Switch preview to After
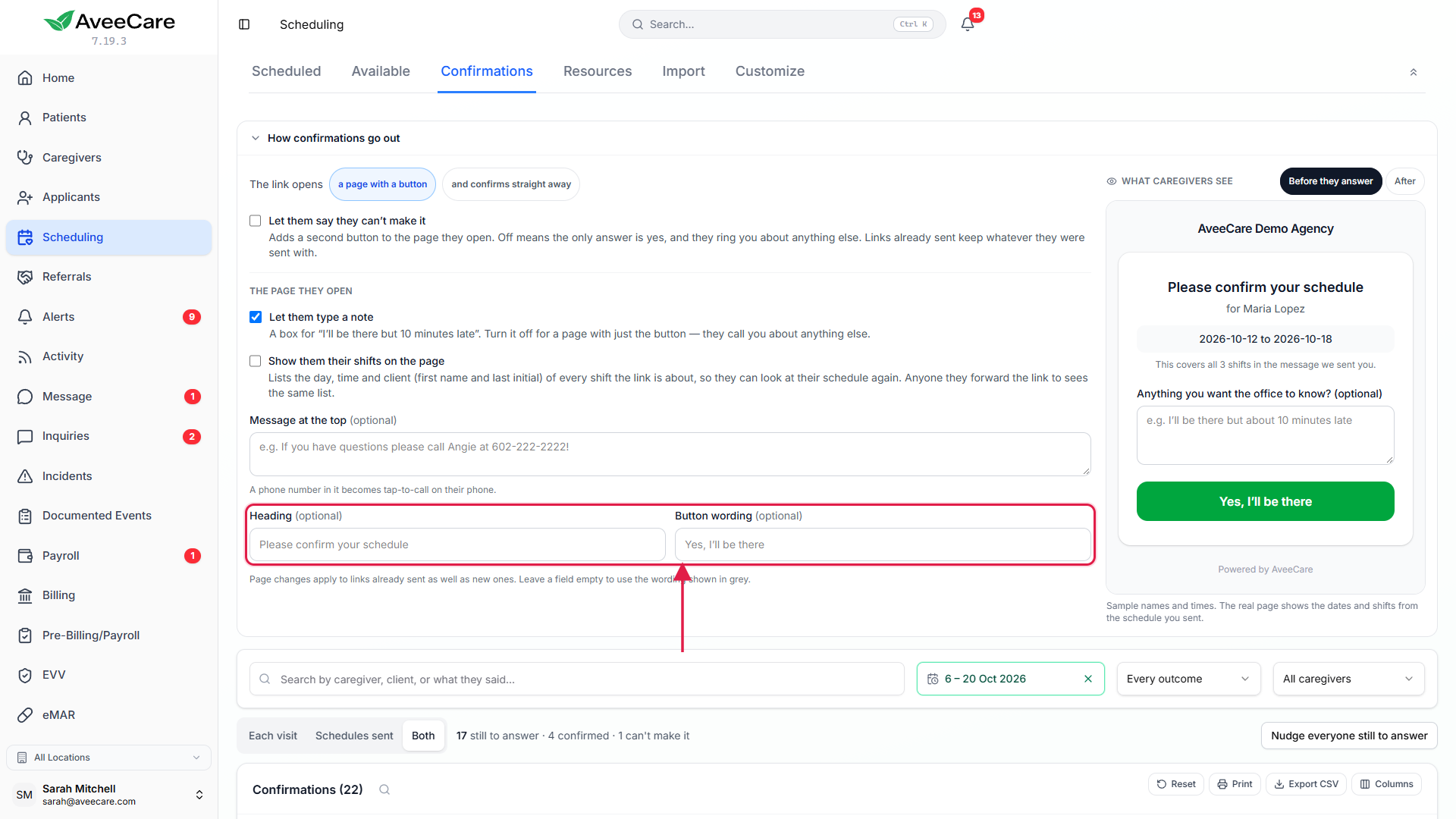The width and height of the screenshot is (1456, 819). 1404,181
